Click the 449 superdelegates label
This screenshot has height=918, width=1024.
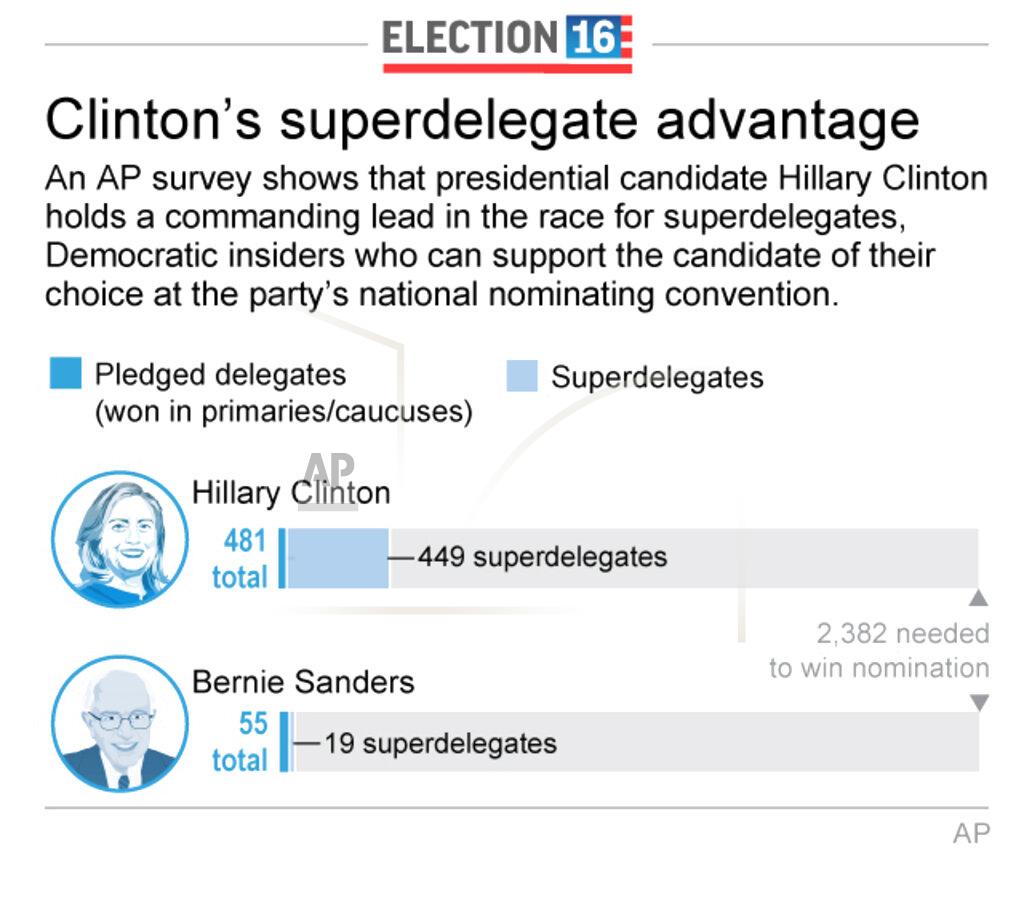[x=543, y=557]
